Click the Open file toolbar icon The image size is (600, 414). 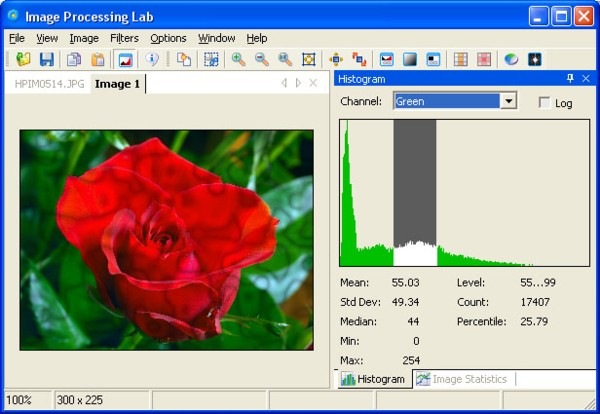(x=23, y=59)
